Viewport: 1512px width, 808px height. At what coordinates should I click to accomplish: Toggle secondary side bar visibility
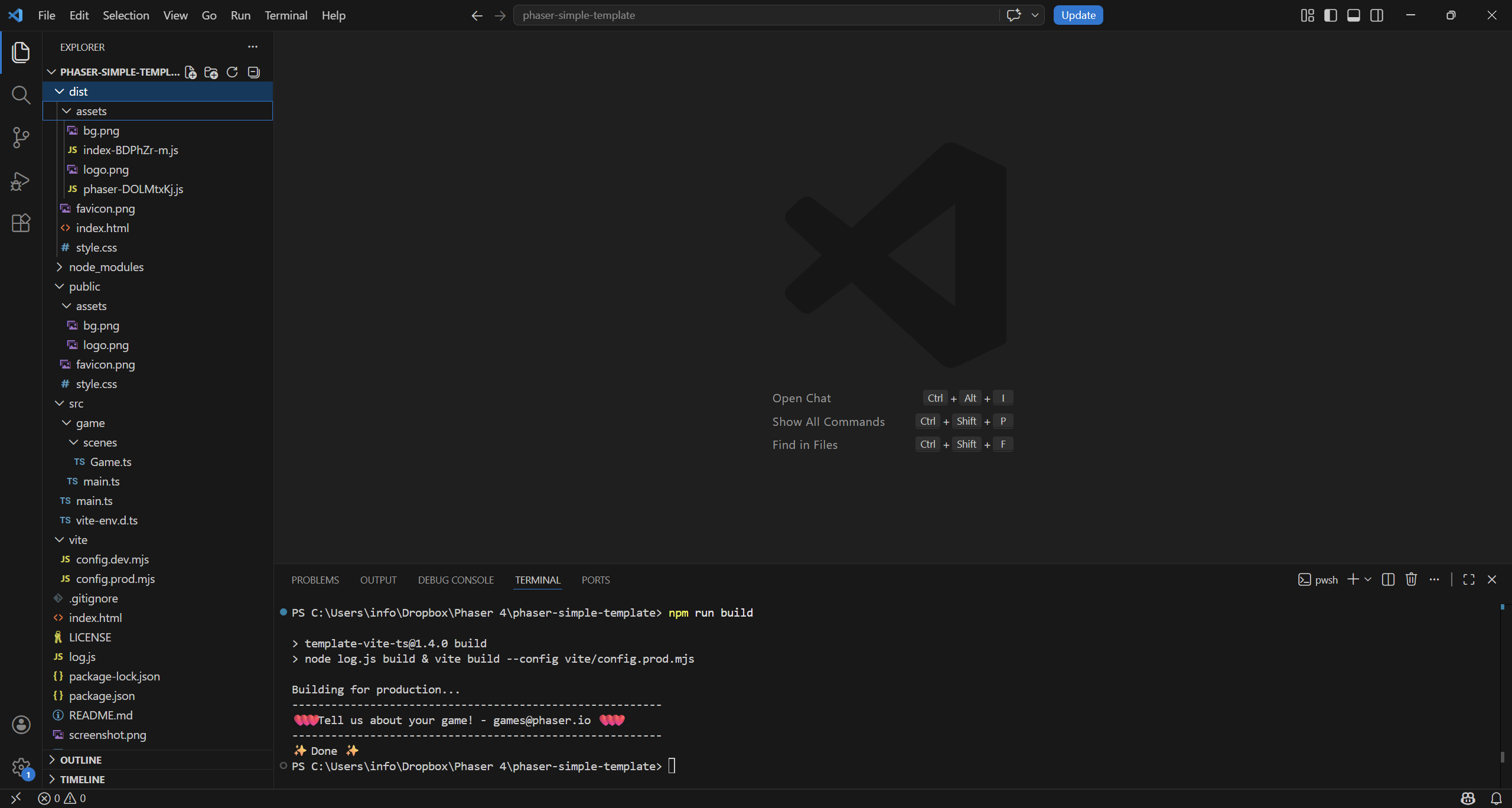1376,15
